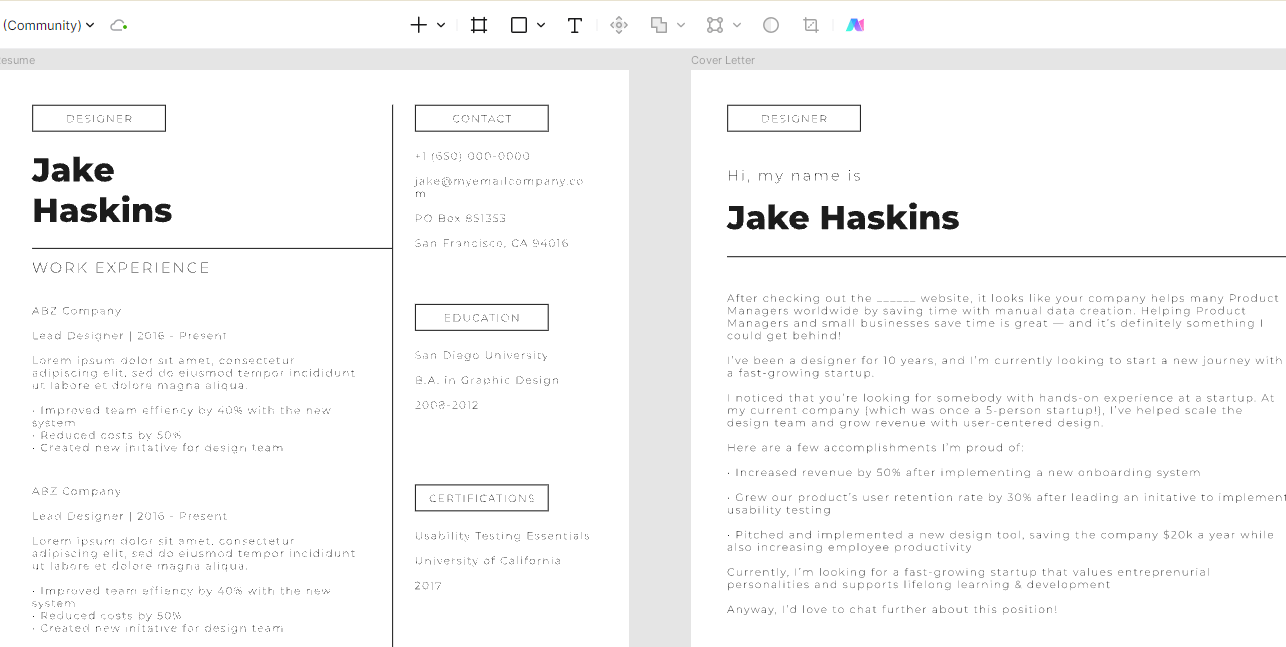
Task: Click the San Diego University text
Action: (482, 355)
